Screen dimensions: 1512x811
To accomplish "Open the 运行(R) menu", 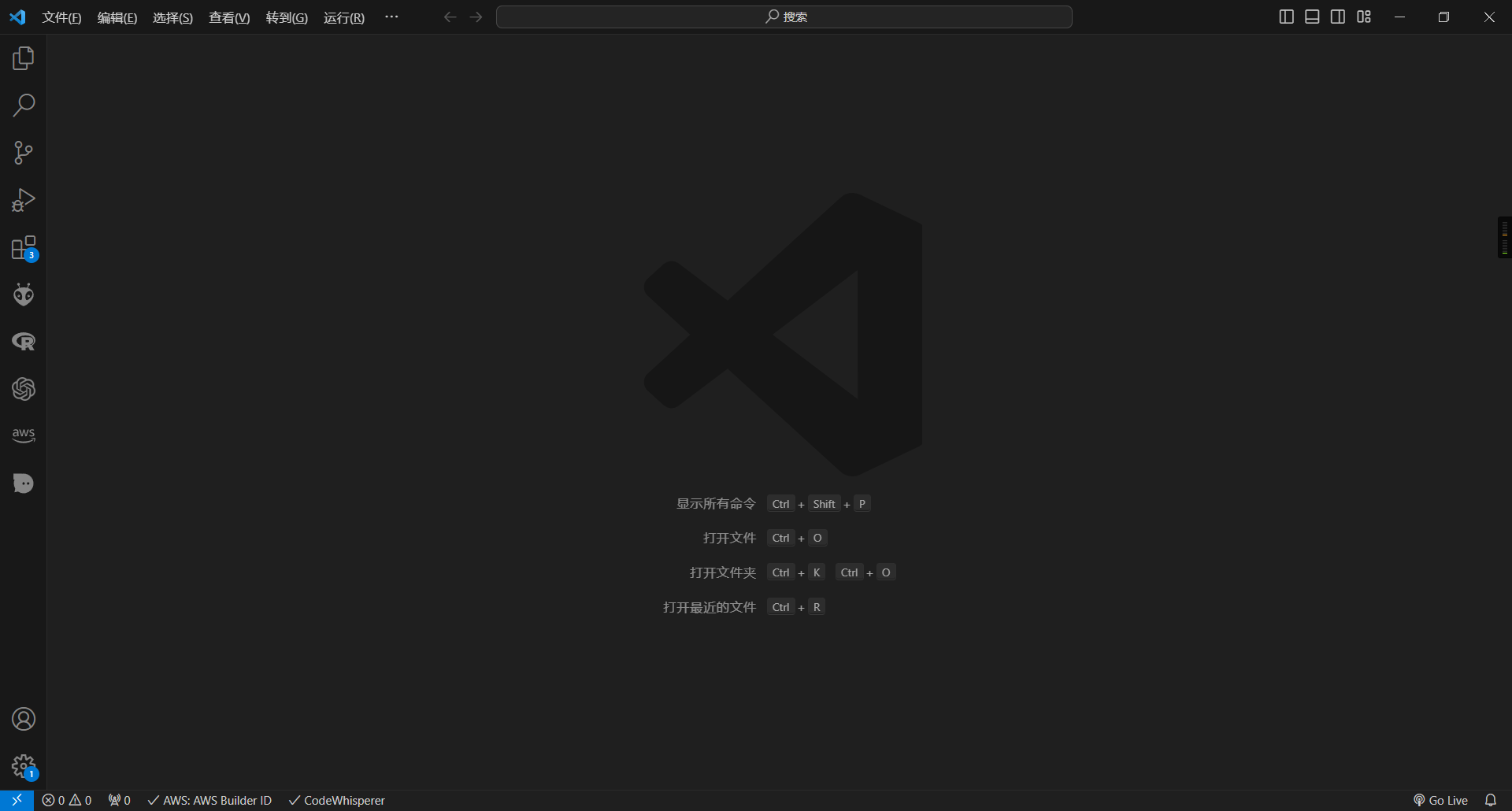I will (344, 17).
